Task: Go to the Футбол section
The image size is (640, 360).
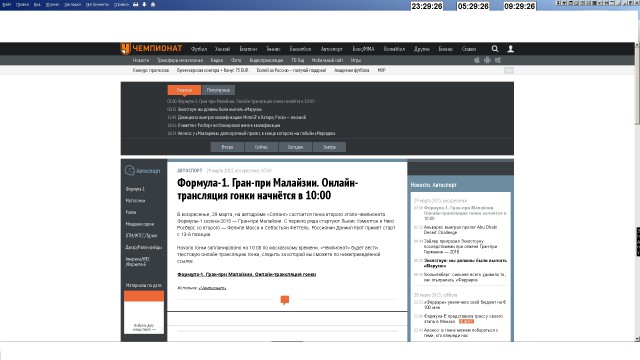Action: (199, 49)
